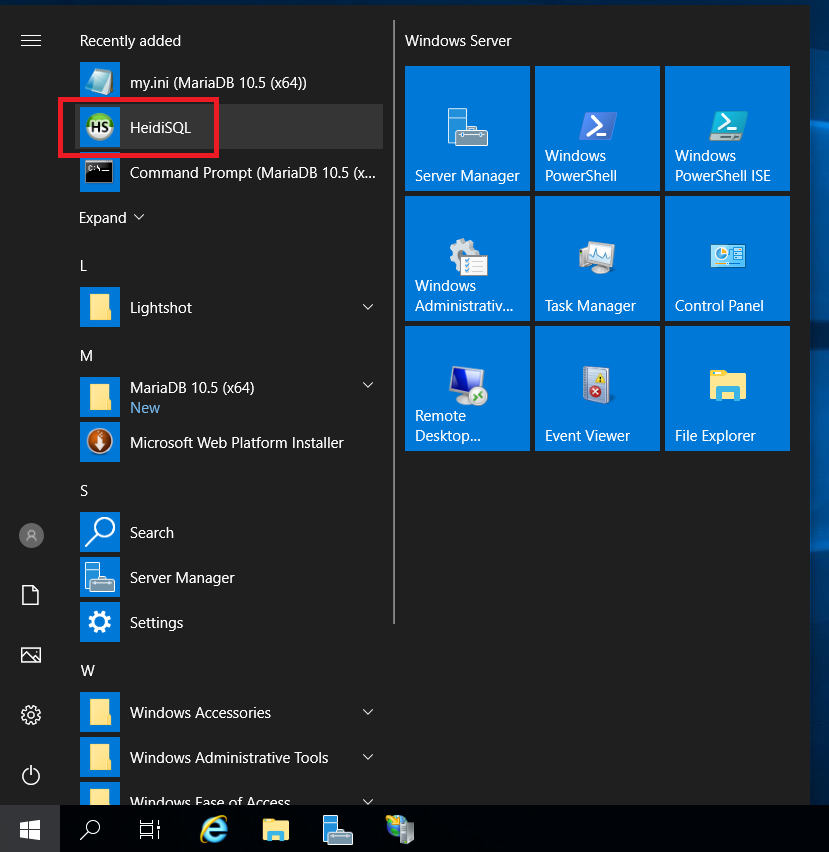Launch Microsoft Web Platform Installer
Image resolution: width=829 pixels, height=852 pixels.
click(229, 442)
